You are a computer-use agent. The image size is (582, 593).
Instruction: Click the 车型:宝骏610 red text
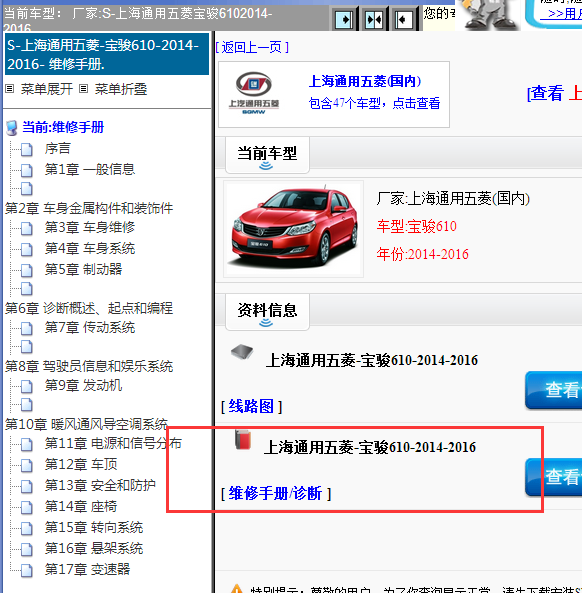pyautogui.click(x=416, y=226)
